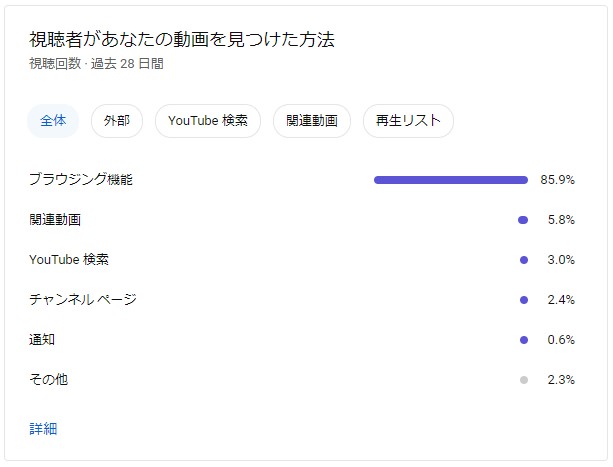Click the 85.9% percentage value
Viewport: 613px width, 467px height.
click(x=557, y=180)
